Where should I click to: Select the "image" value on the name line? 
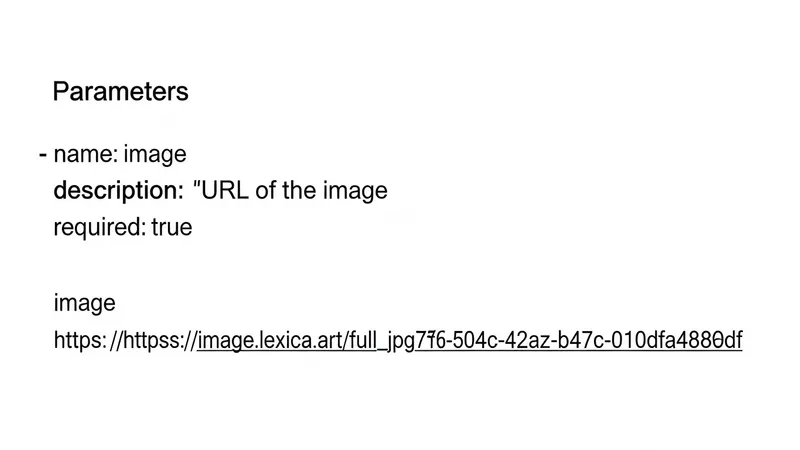(x=155, y=155)
